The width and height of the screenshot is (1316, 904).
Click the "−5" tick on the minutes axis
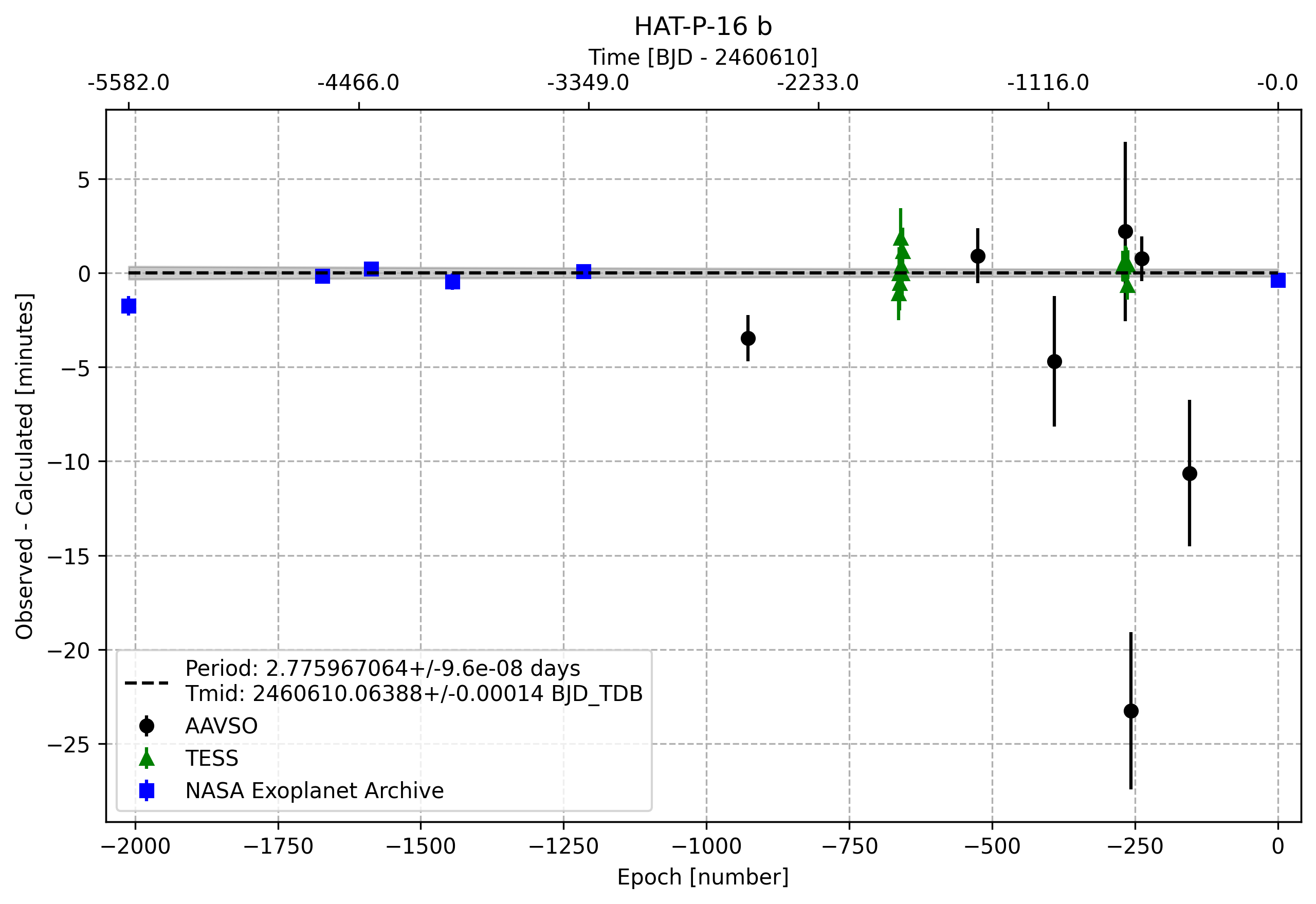pyautogui.click(x=77, y=368)
